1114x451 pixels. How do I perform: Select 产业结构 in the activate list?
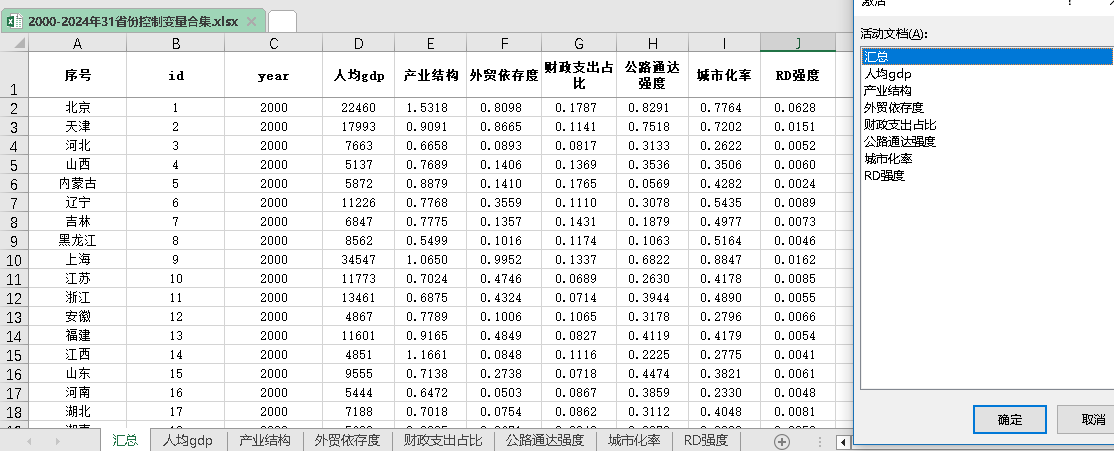(987, 91)
